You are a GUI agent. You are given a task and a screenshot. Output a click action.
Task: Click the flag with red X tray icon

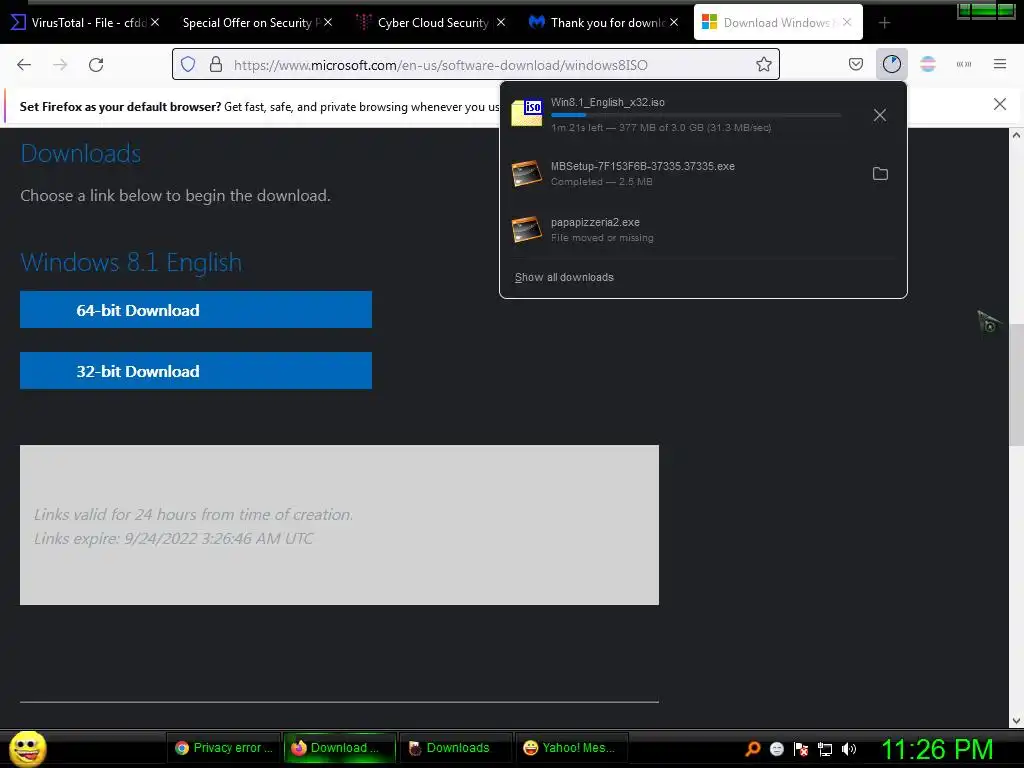tap(801, 748)
